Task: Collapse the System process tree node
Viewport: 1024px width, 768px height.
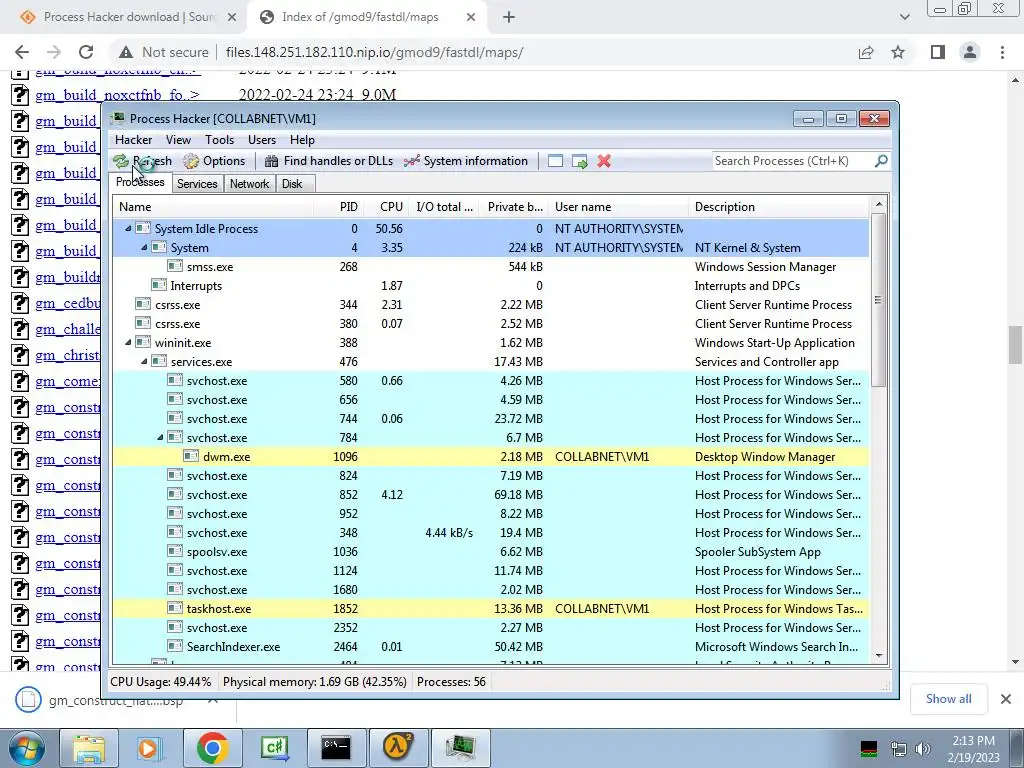Action: (144, 248)
